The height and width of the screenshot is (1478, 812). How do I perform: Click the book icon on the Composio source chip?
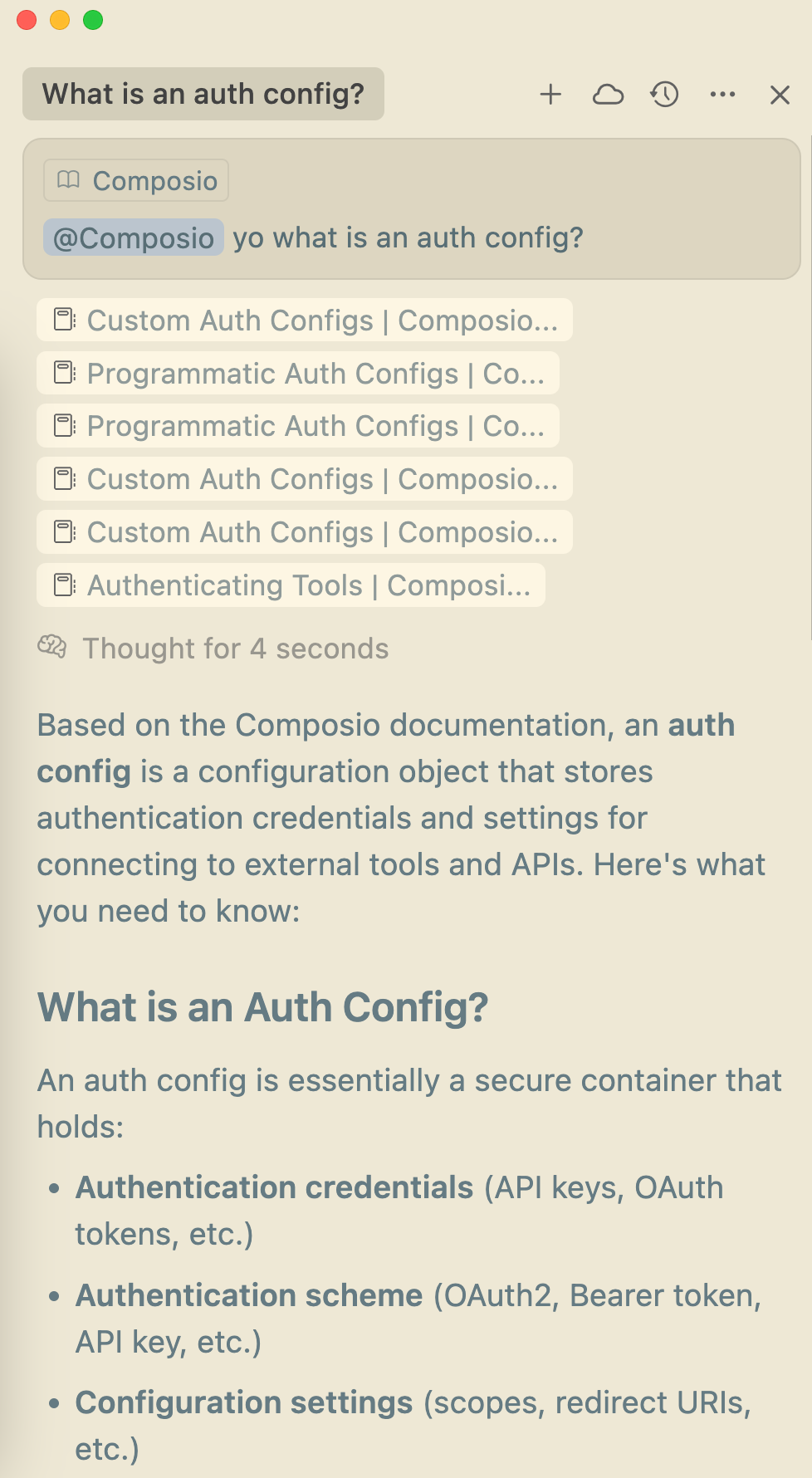tap(69, 180)
